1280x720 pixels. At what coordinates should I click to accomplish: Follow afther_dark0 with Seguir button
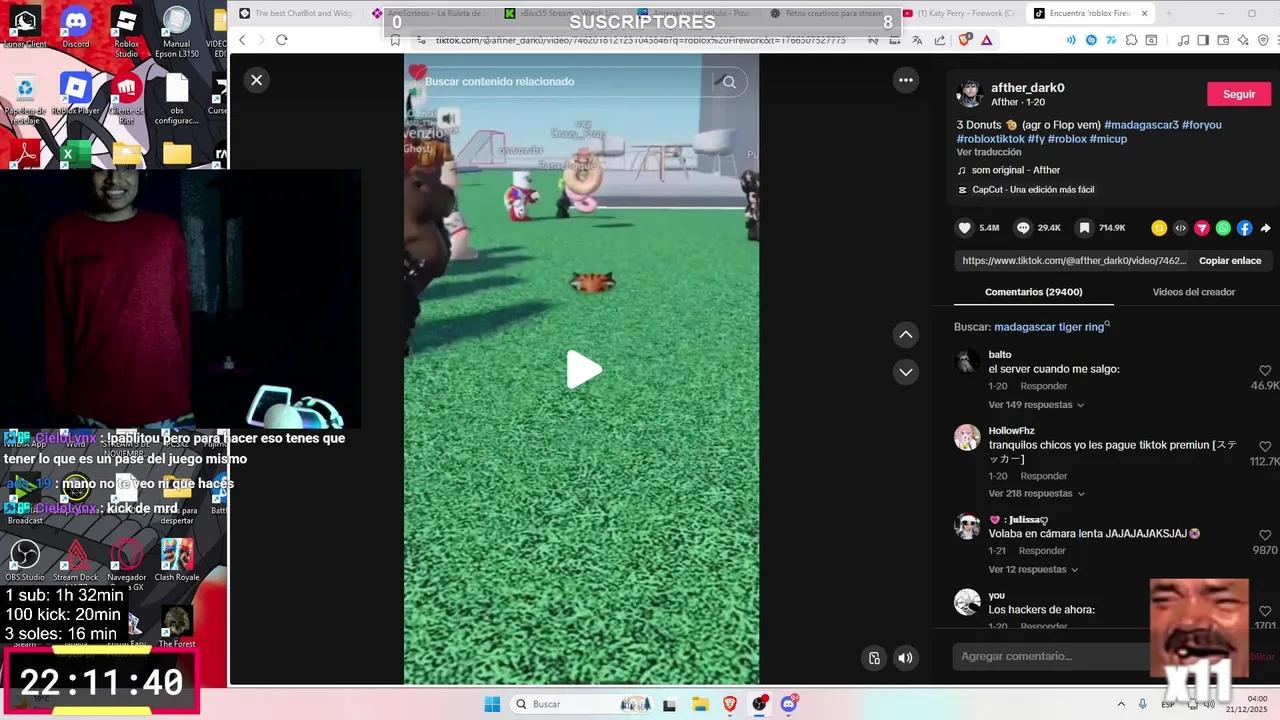click(x=1239, y=94)
